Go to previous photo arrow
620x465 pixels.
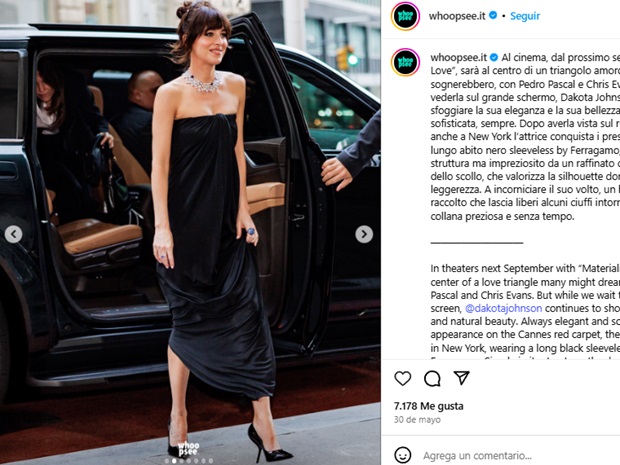pyautogui.click(x=13, y=234)
